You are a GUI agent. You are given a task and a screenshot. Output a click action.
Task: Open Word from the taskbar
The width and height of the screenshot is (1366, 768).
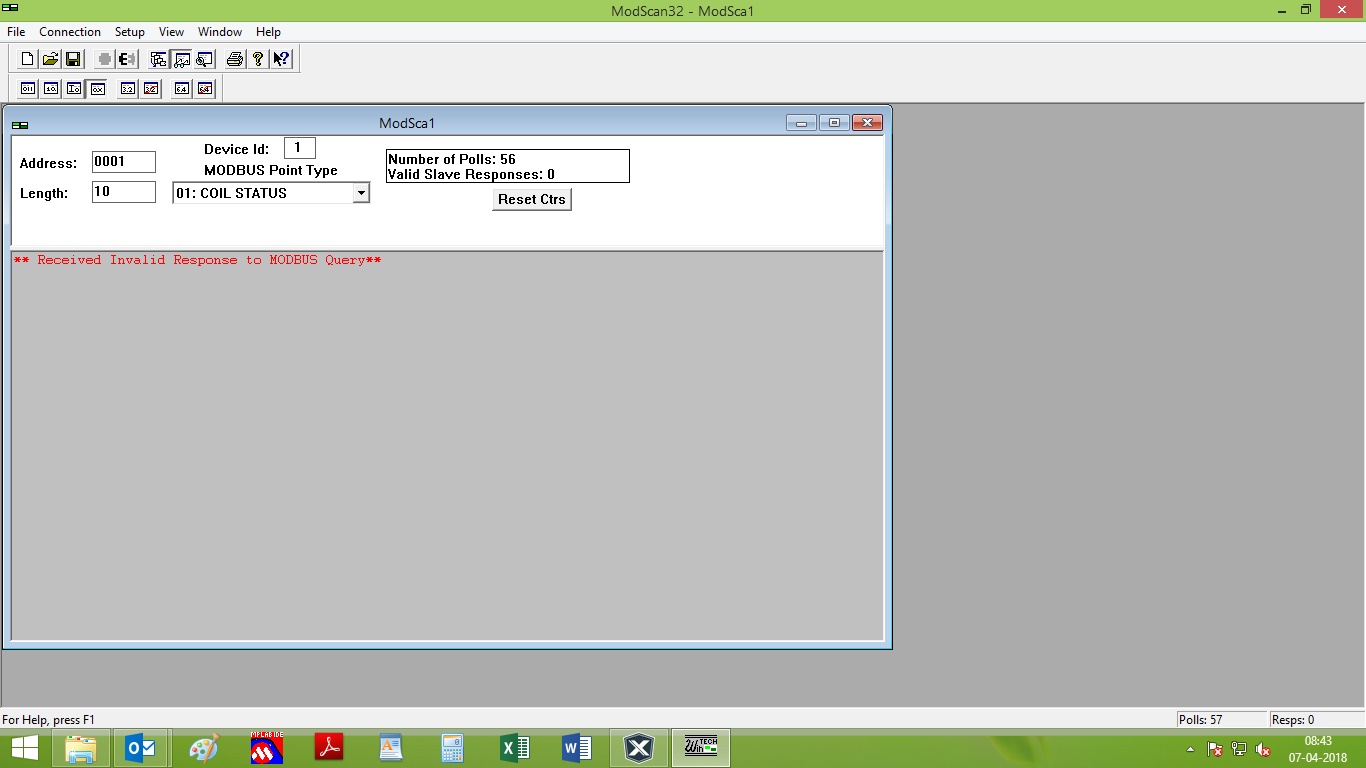coord(577,748)
